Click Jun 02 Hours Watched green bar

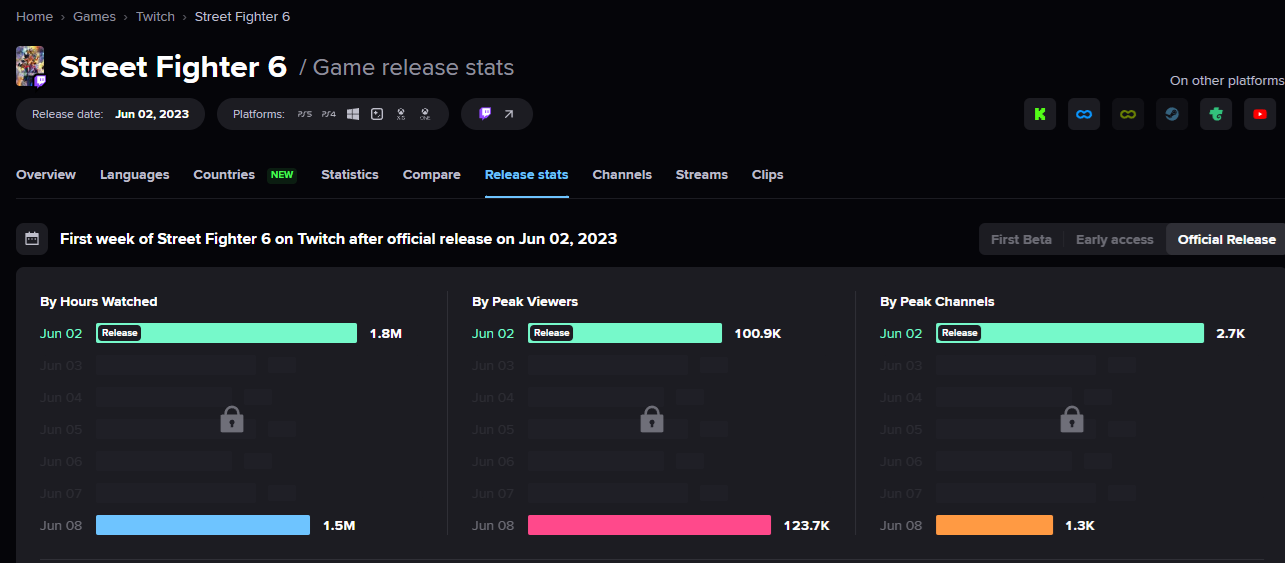click(x=226, y=333)
